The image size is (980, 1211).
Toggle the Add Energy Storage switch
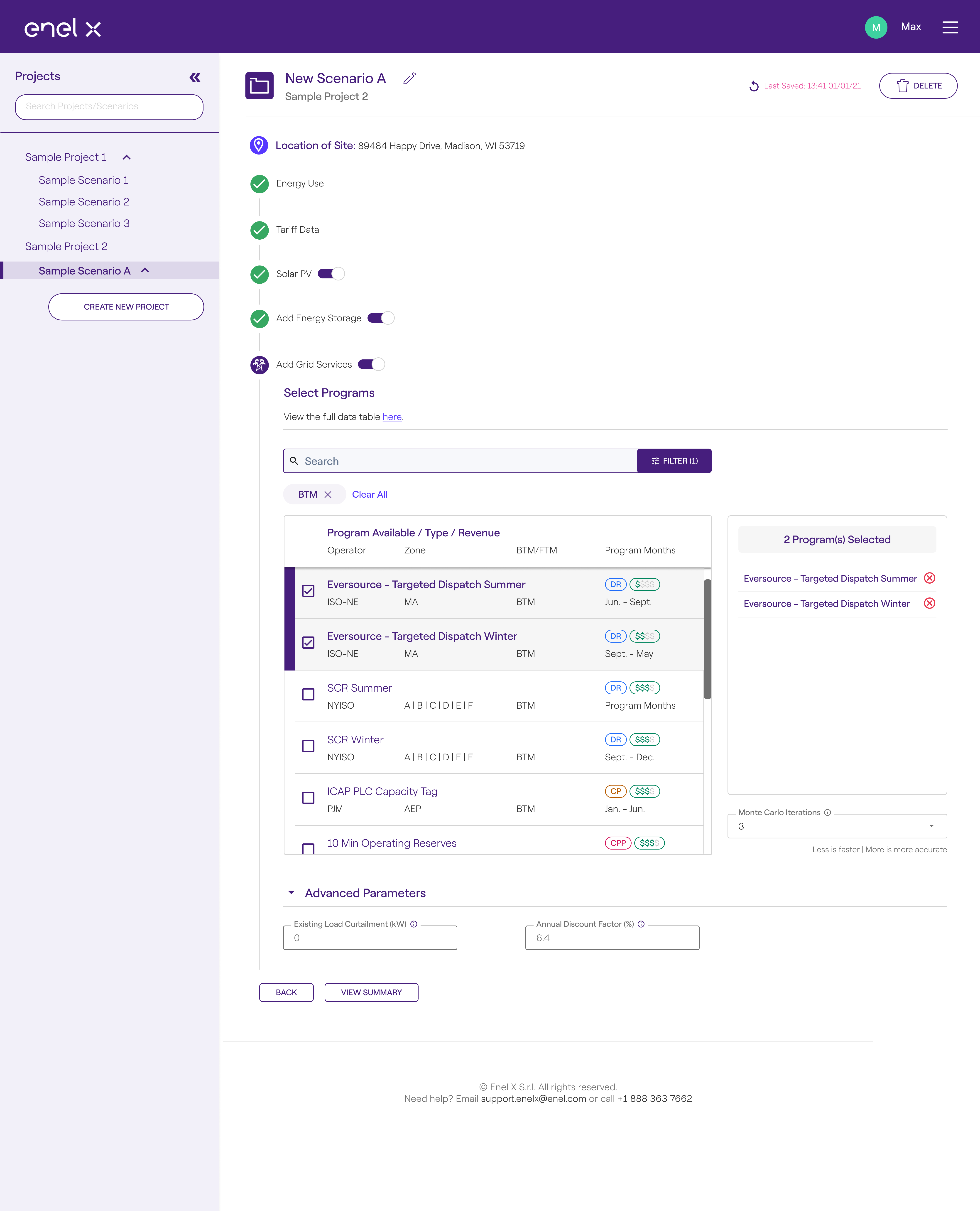click(381, 318)
